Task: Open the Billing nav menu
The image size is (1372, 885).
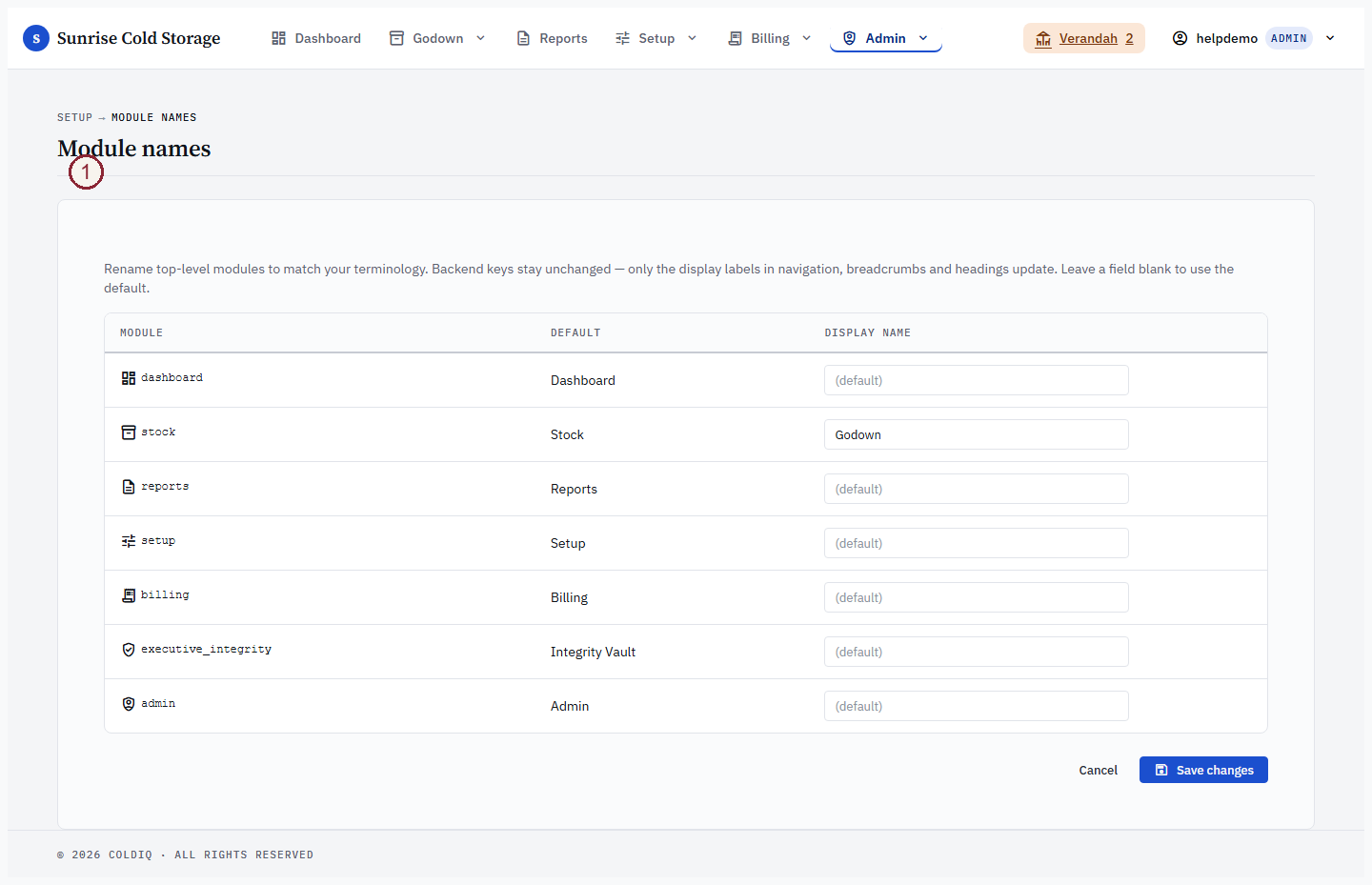Action: pyautogui.click(x=770, y=38)
